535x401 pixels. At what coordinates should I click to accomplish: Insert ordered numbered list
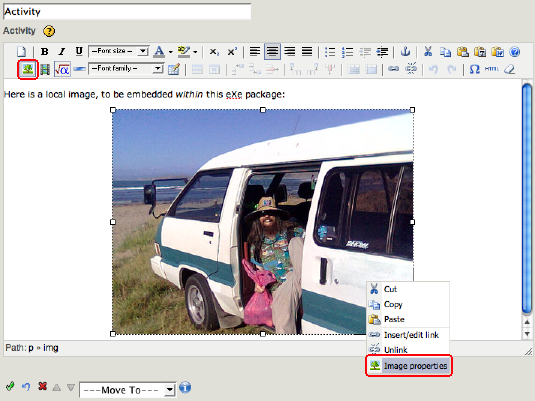pos(347,52)
